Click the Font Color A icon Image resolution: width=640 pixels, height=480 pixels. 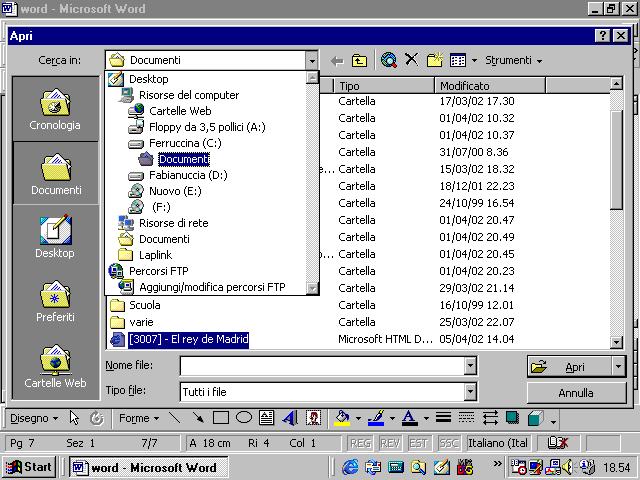coord(409,418)
